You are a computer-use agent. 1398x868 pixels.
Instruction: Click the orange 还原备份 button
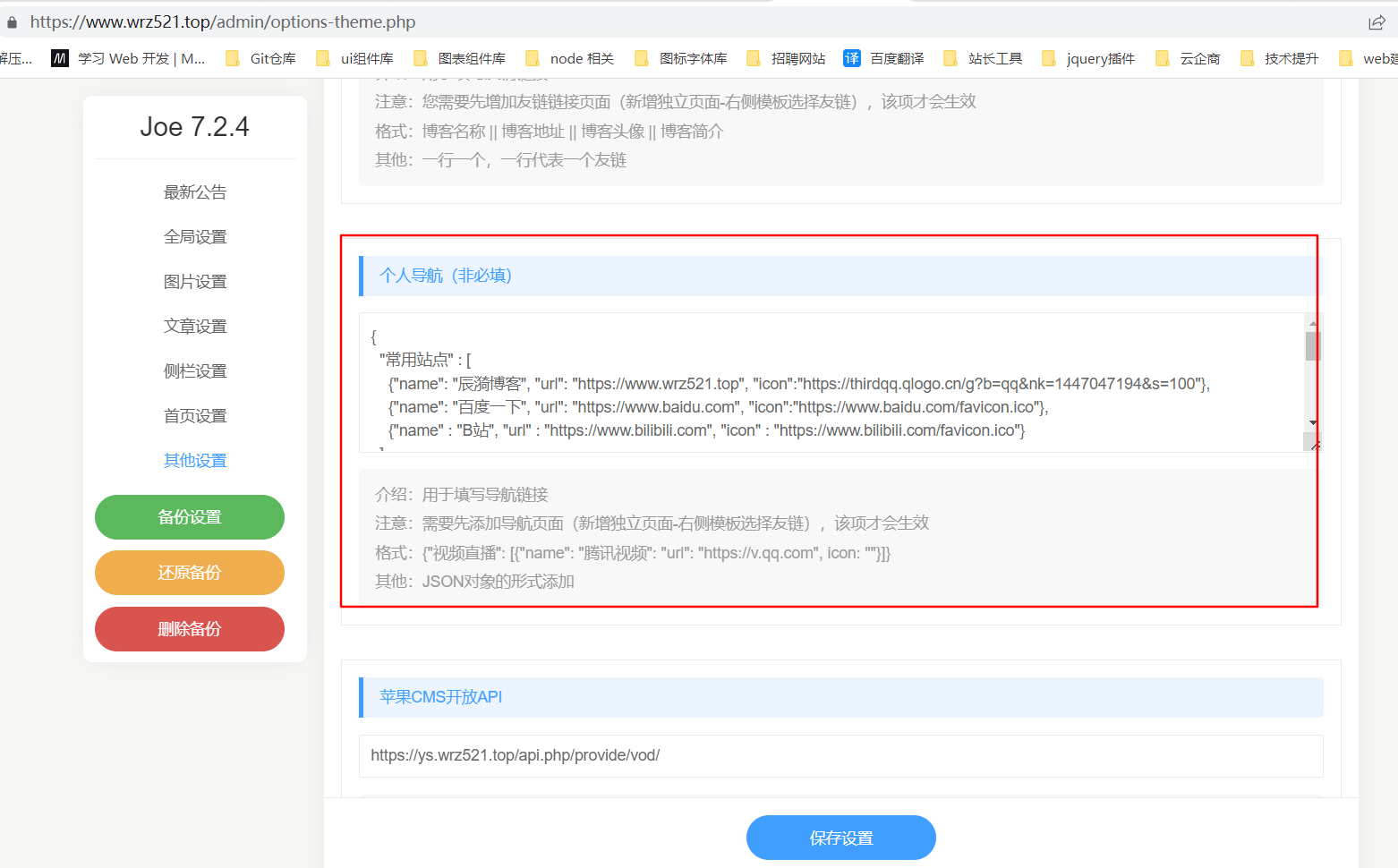190,573
